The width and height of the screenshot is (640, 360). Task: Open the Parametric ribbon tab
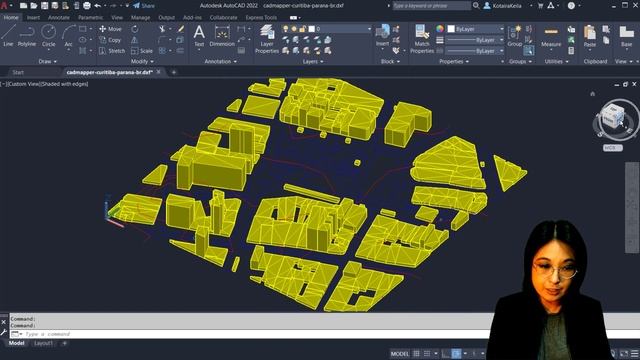click(90, 18)
